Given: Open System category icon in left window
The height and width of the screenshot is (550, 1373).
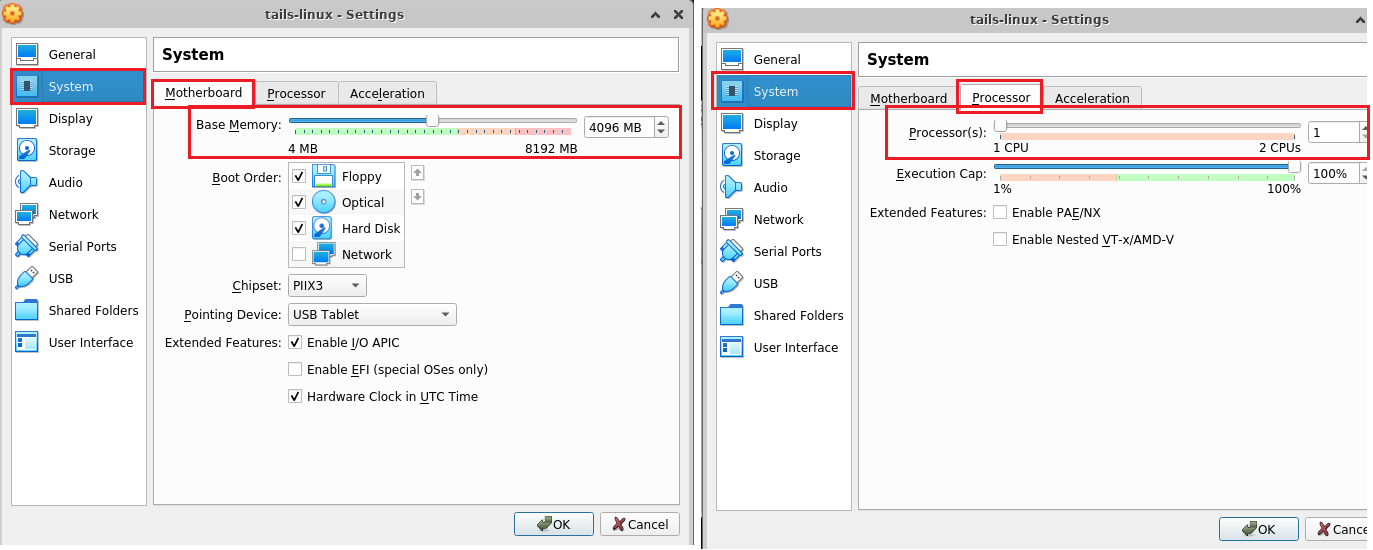Looking at the screenshot, I should pyautogui.click(x=28, y=86).
